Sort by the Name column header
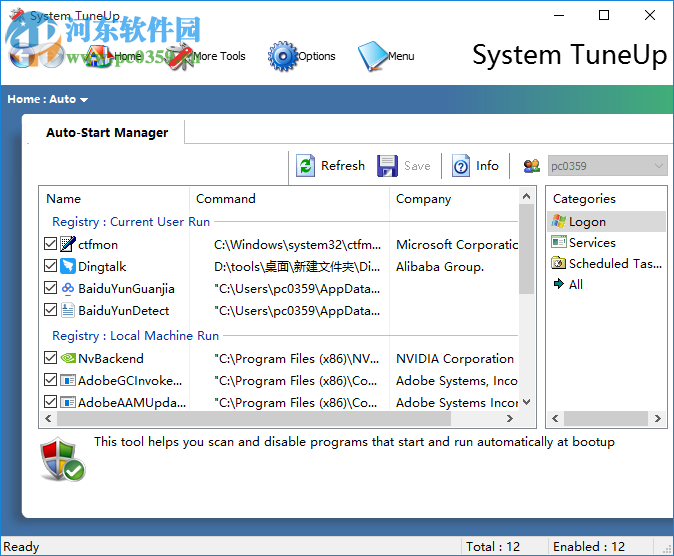The image size is (674, 556). point(114,199)
